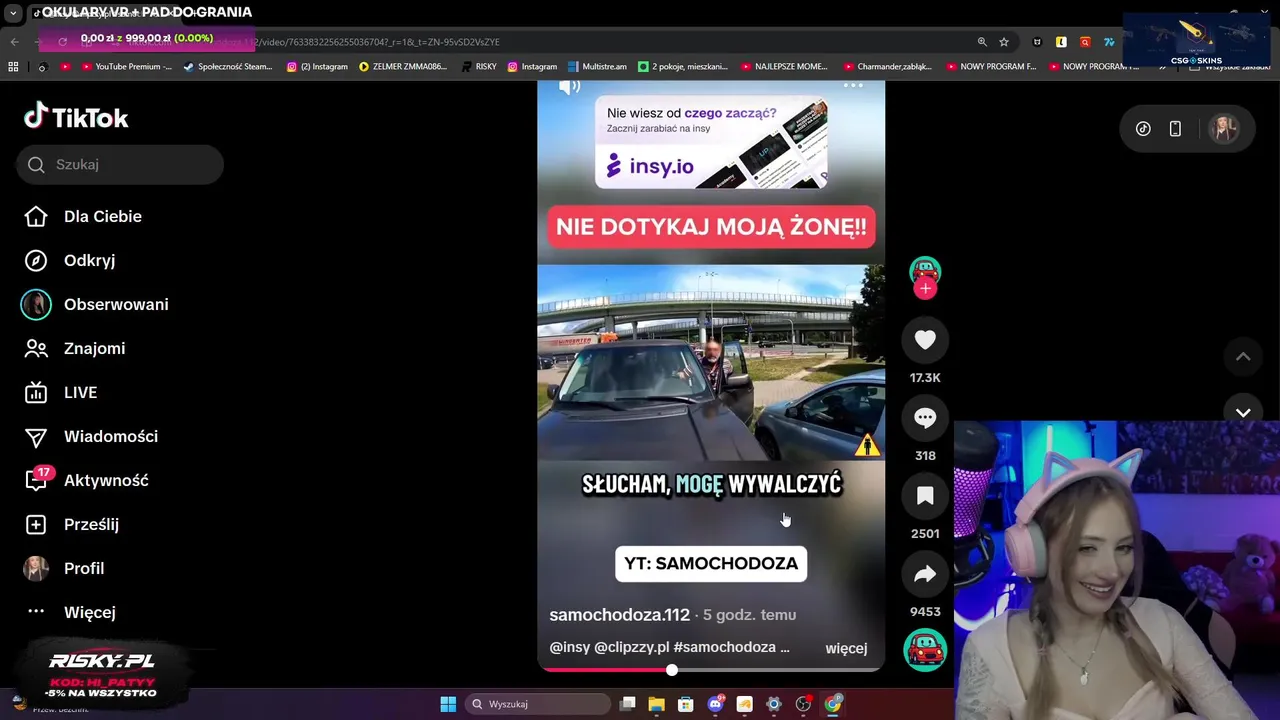
Task: Go back with browser back arrow
Action: (14, 42)
